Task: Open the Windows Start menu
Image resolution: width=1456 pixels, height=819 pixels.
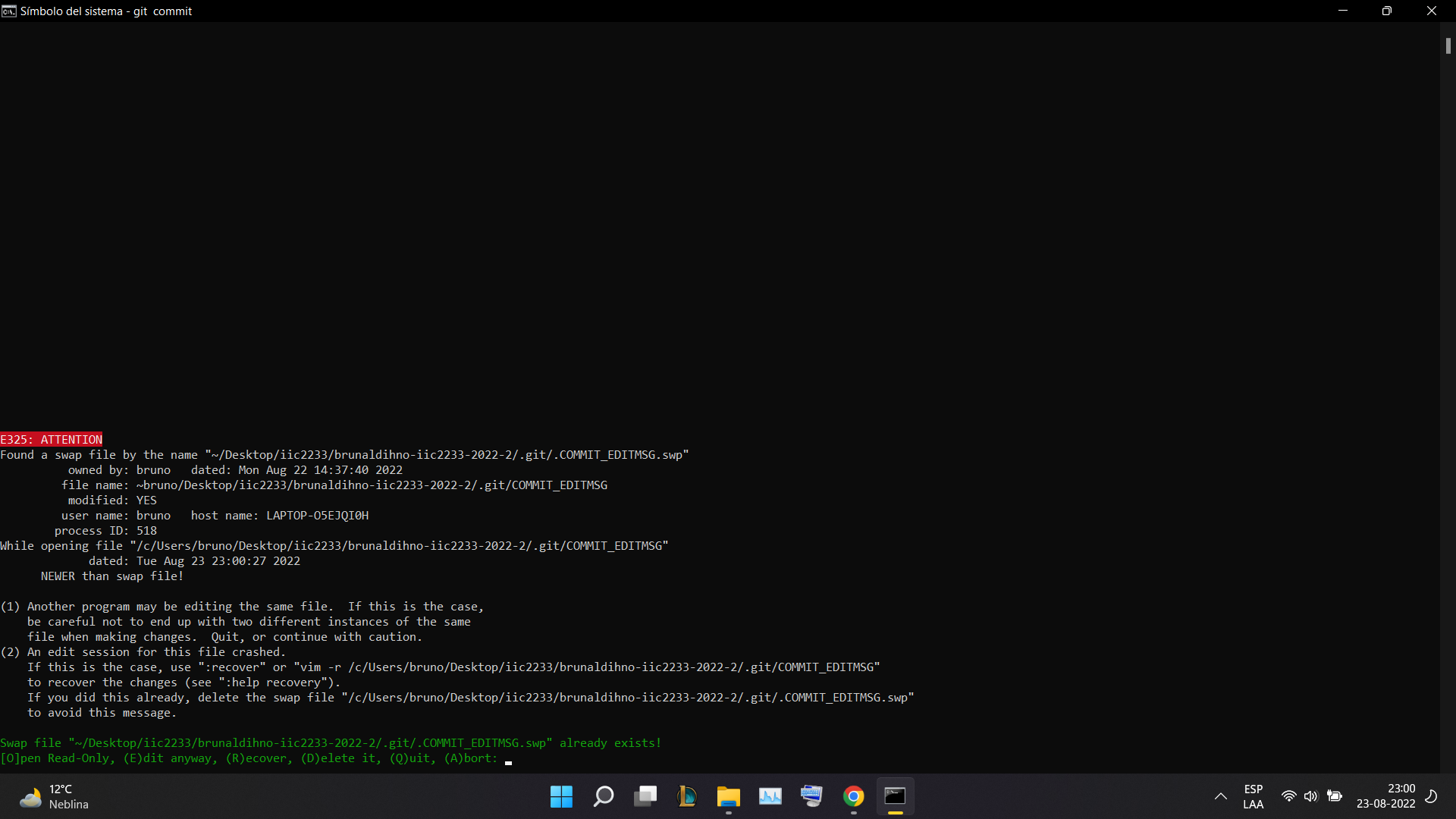Action: pyautogui.click(x=561, y=796)
